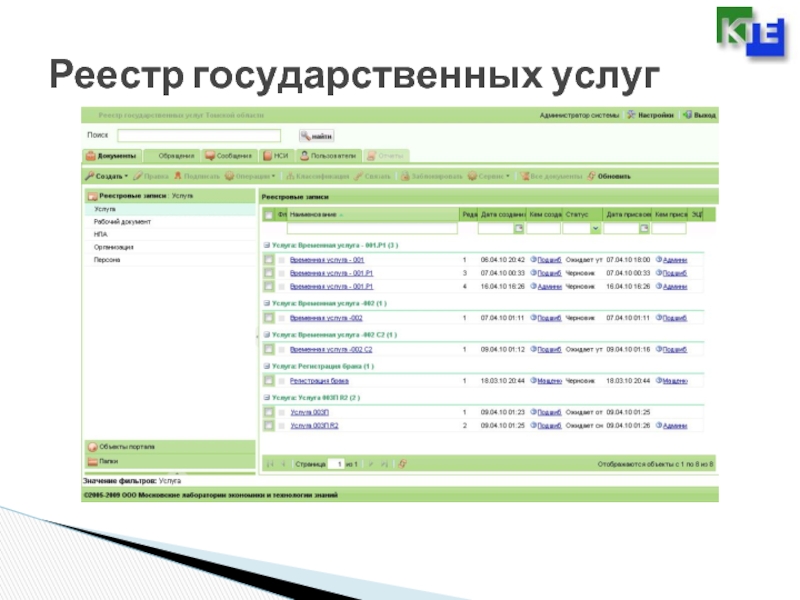Click the Найти search button
Image resolution: width=800 pixels, height=600 pixels.
pyautogui.click(x=316, y=136)
